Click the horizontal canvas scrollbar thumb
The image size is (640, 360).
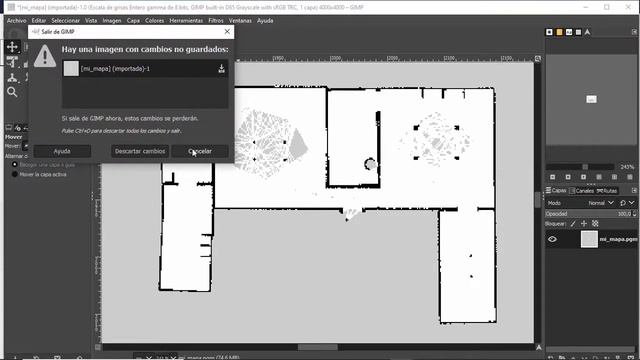tap(318, 347)
